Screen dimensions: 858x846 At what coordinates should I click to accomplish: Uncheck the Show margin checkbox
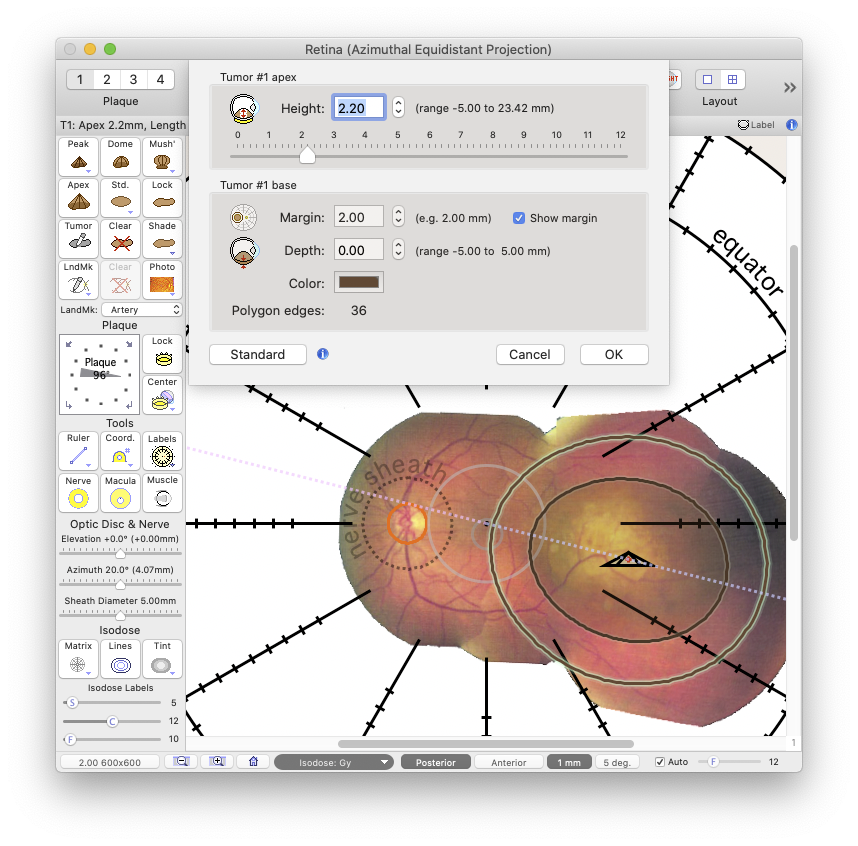519,218
